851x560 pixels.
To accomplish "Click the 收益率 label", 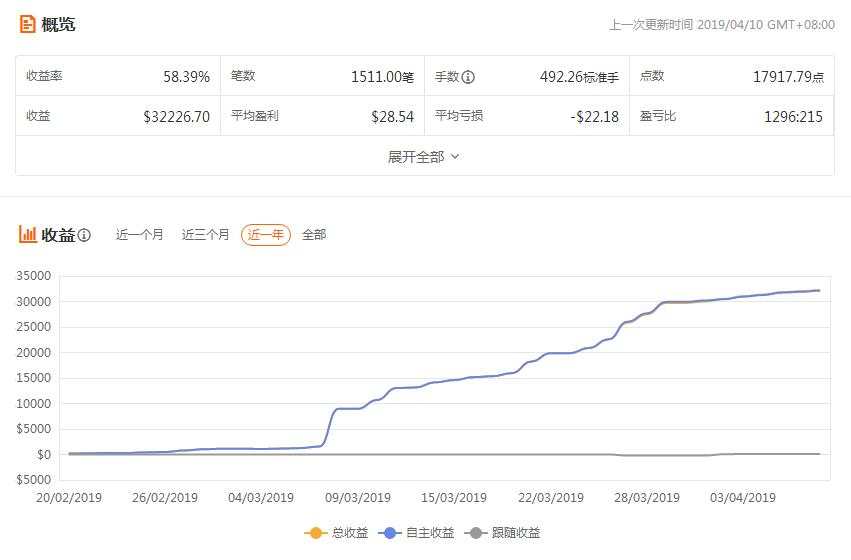I will 45,76.
